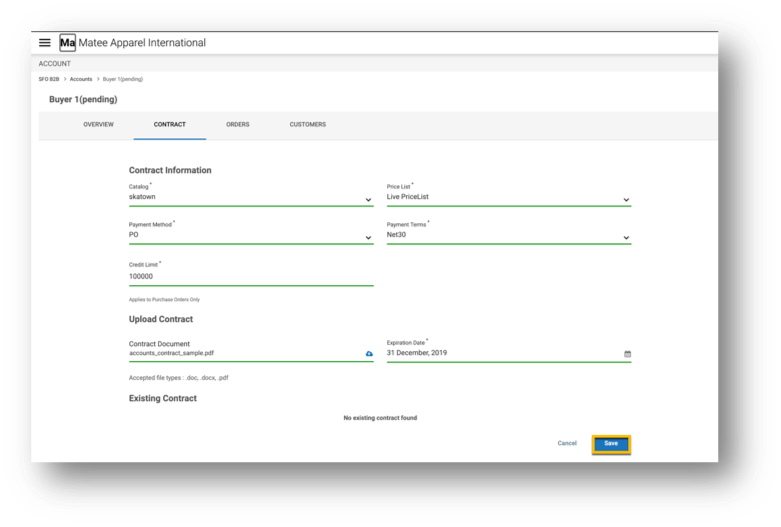Click the Ma company logo
The image size is (781, 527).
click(x=67, y=43)
